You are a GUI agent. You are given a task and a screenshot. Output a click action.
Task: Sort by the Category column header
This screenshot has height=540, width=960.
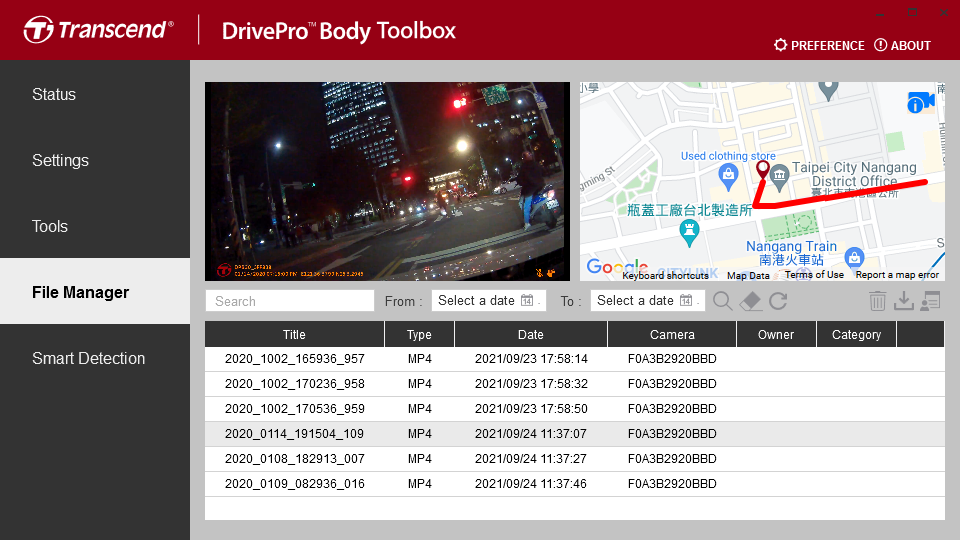pyautogui.click(x=857, y=334)
